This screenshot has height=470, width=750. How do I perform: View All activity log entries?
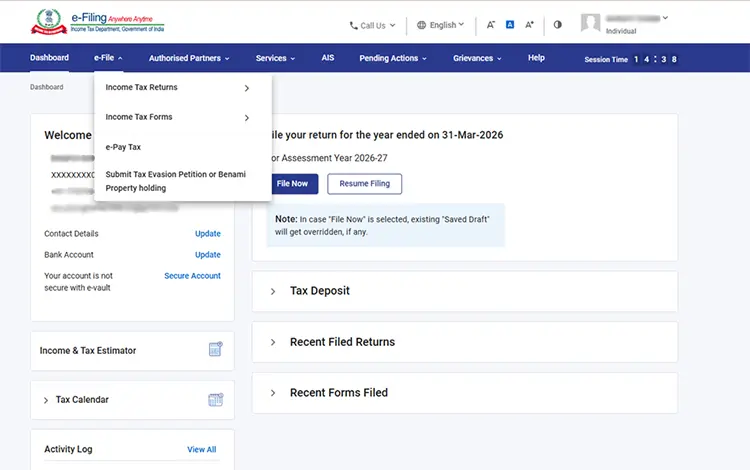(x=201, y=449)
